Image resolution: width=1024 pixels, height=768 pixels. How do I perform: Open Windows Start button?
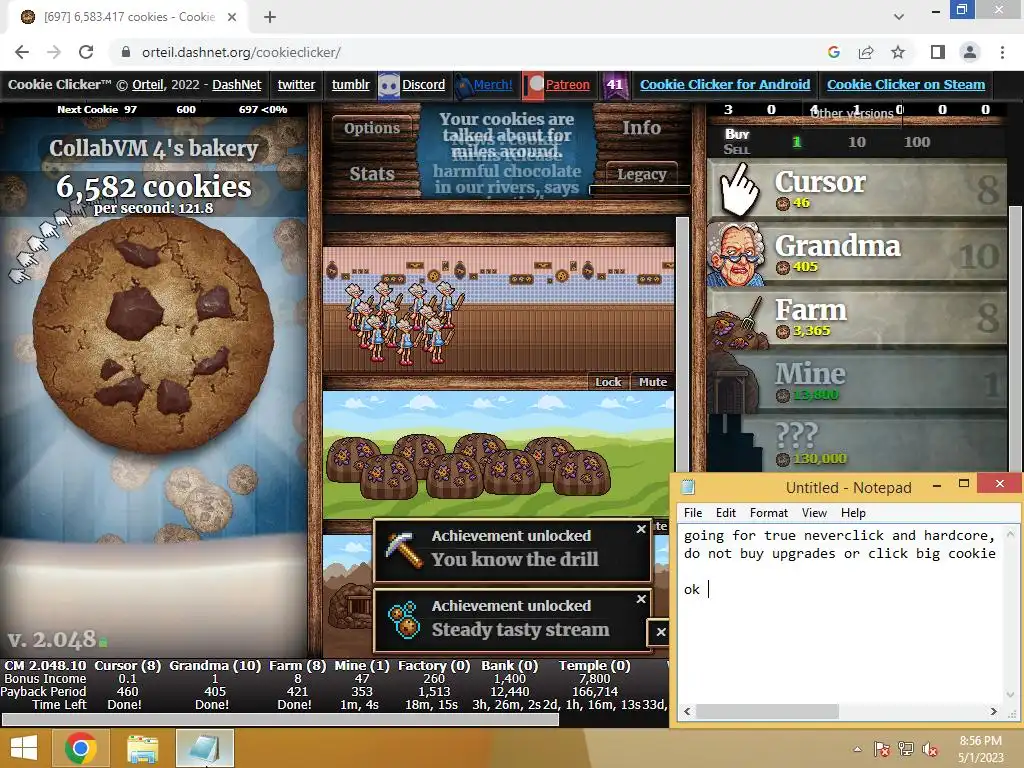point(25,748)
